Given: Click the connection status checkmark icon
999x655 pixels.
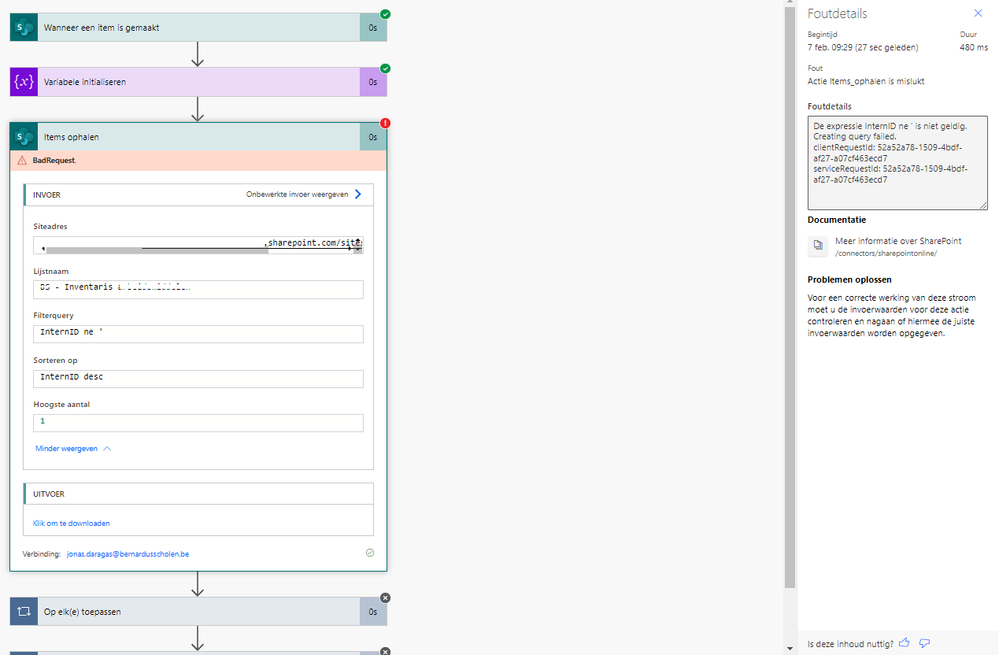Looking at the screenshot, I should click(x=370, y=553).
